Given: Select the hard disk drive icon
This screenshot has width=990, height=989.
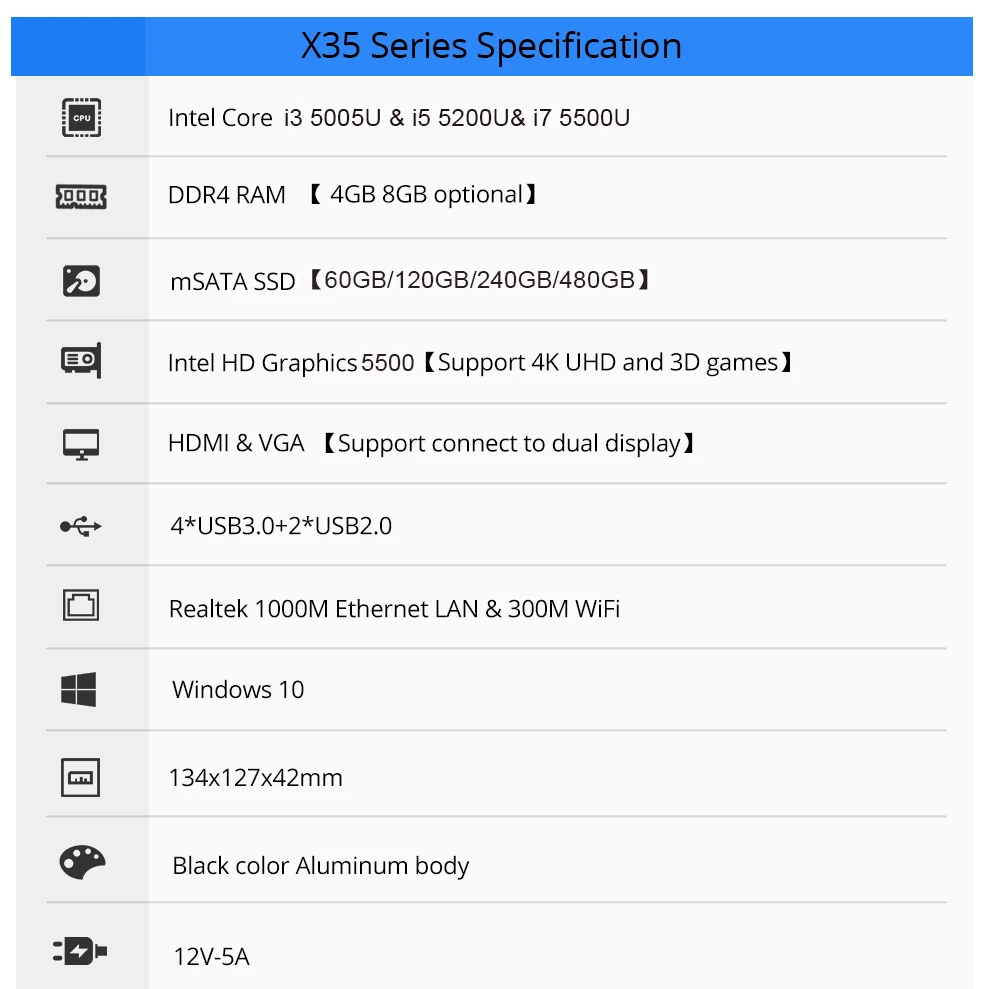Looking at the screenshot, I should [81, 281].
